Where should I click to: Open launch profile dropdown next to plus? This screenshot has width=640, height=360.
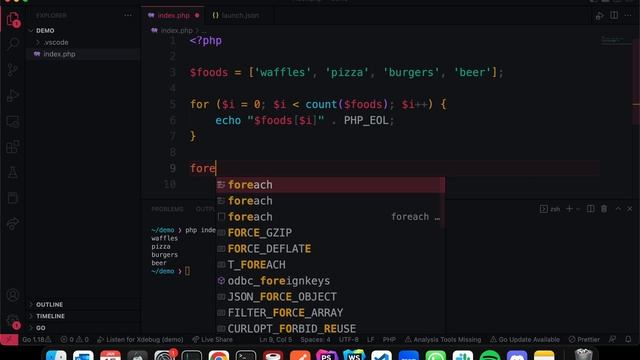click(578, 209)
